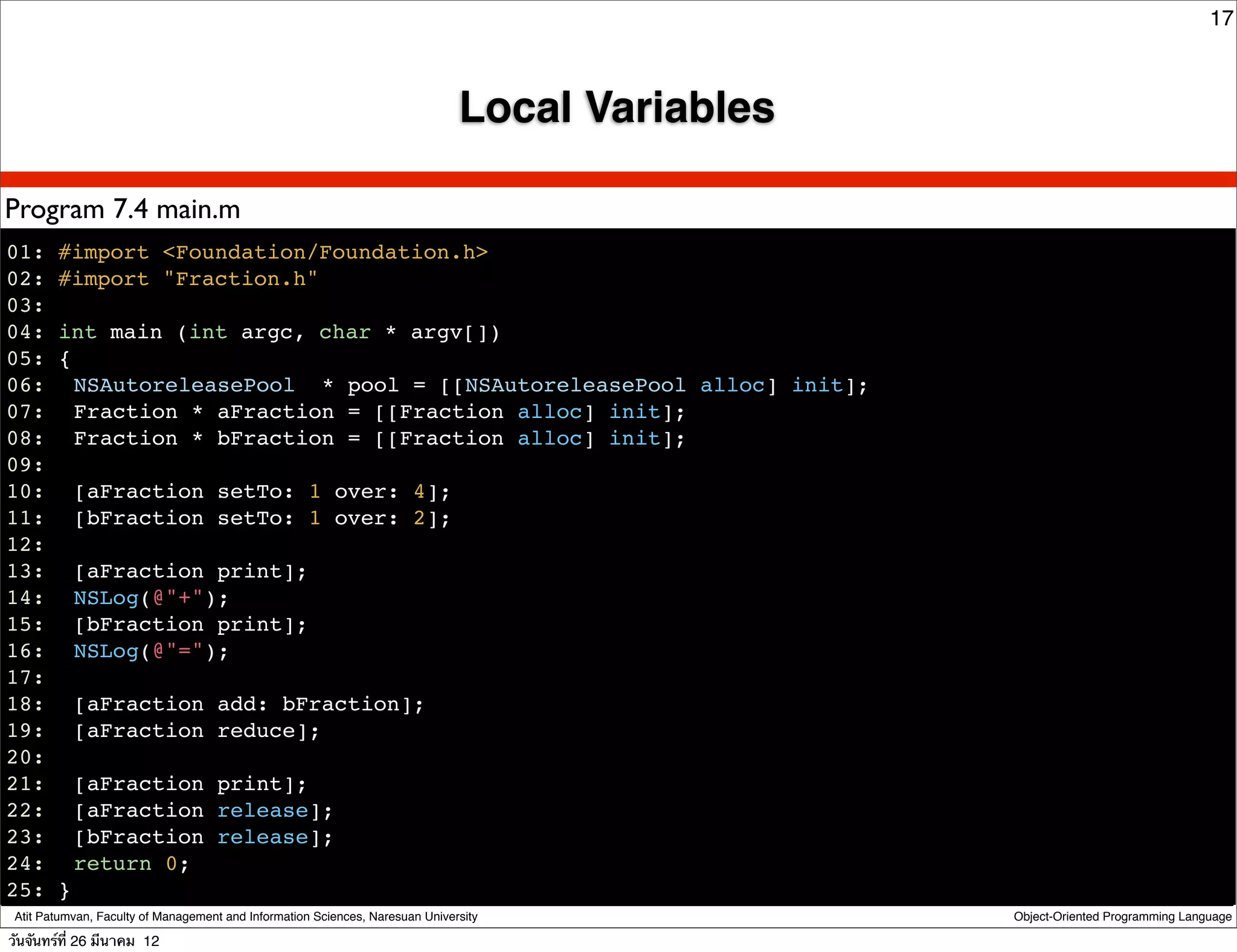Click the red horizontal divider bar
Image resolution: width=1237 pixels, height=952 pixels.
tap(618, 179)
